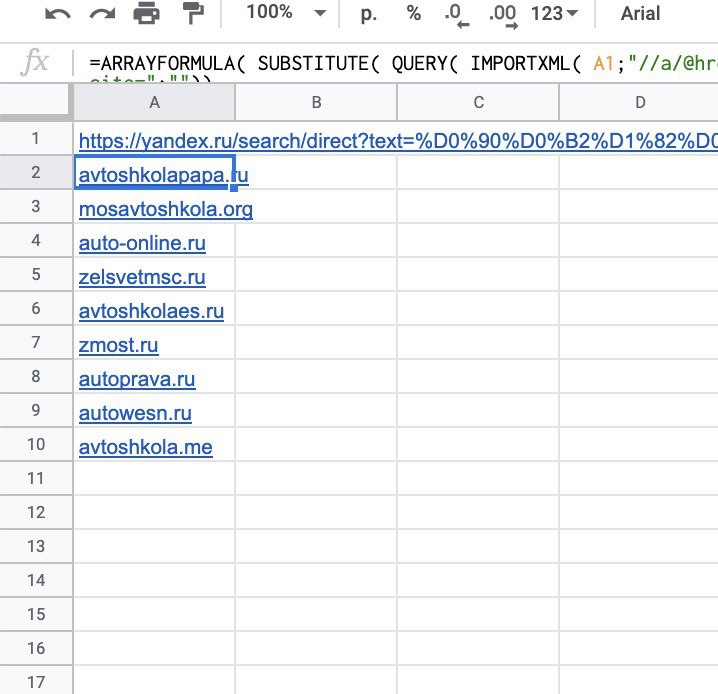Open the autowesn.ru link
This screenshot has width=718, height=694.
click(135, 413)
